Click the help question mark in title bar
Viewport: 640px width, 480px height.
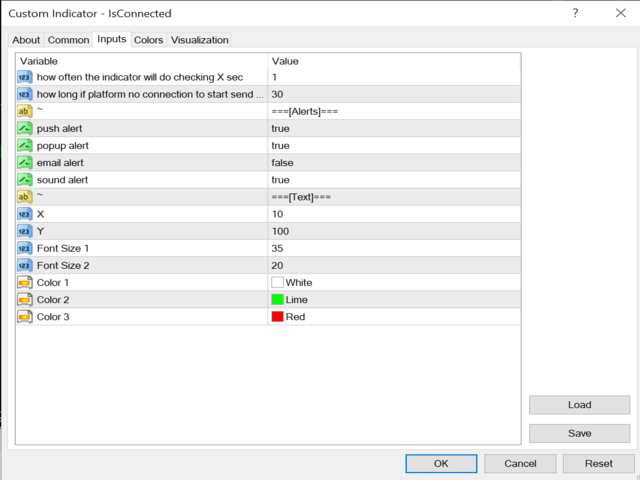(x=575, y=13)
